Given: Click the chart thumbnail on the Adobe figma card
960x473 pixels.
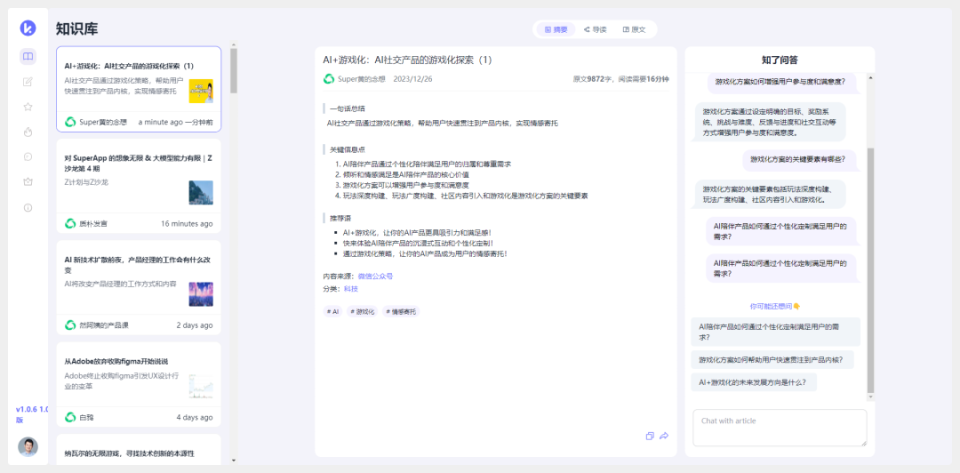Looking at the screenshot, I should [x=201, y=386].
